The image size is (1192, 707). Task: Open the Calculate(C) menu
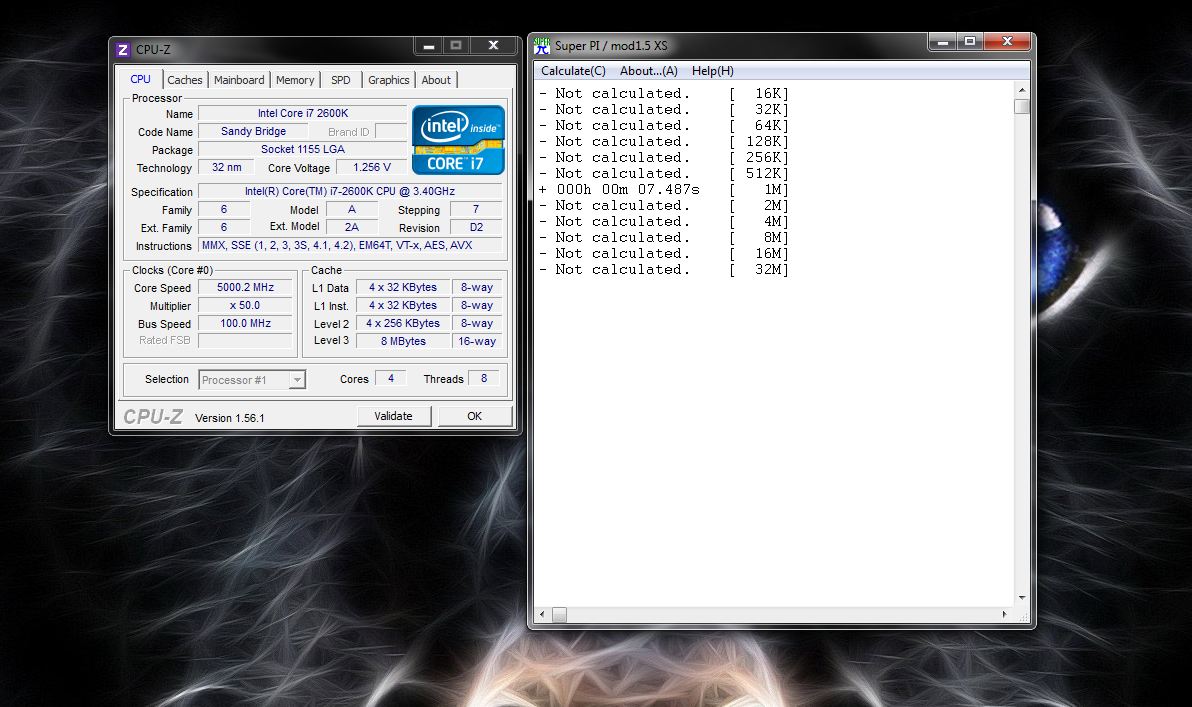coord(573,71)
